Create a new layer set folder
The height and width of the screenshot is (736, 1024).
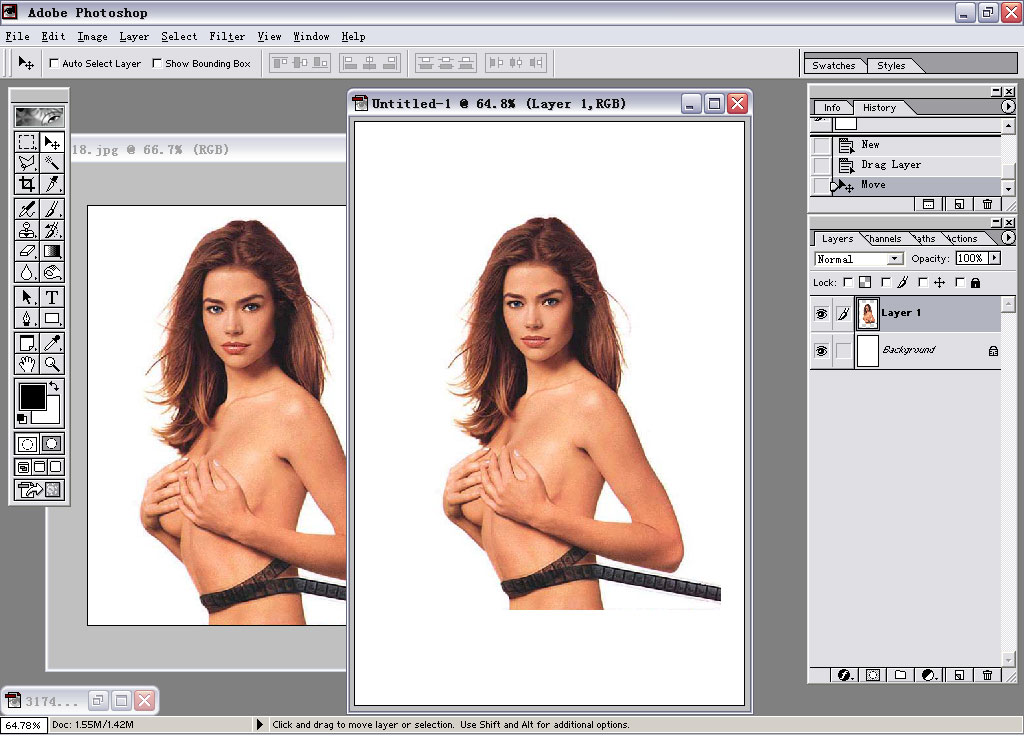901,675
